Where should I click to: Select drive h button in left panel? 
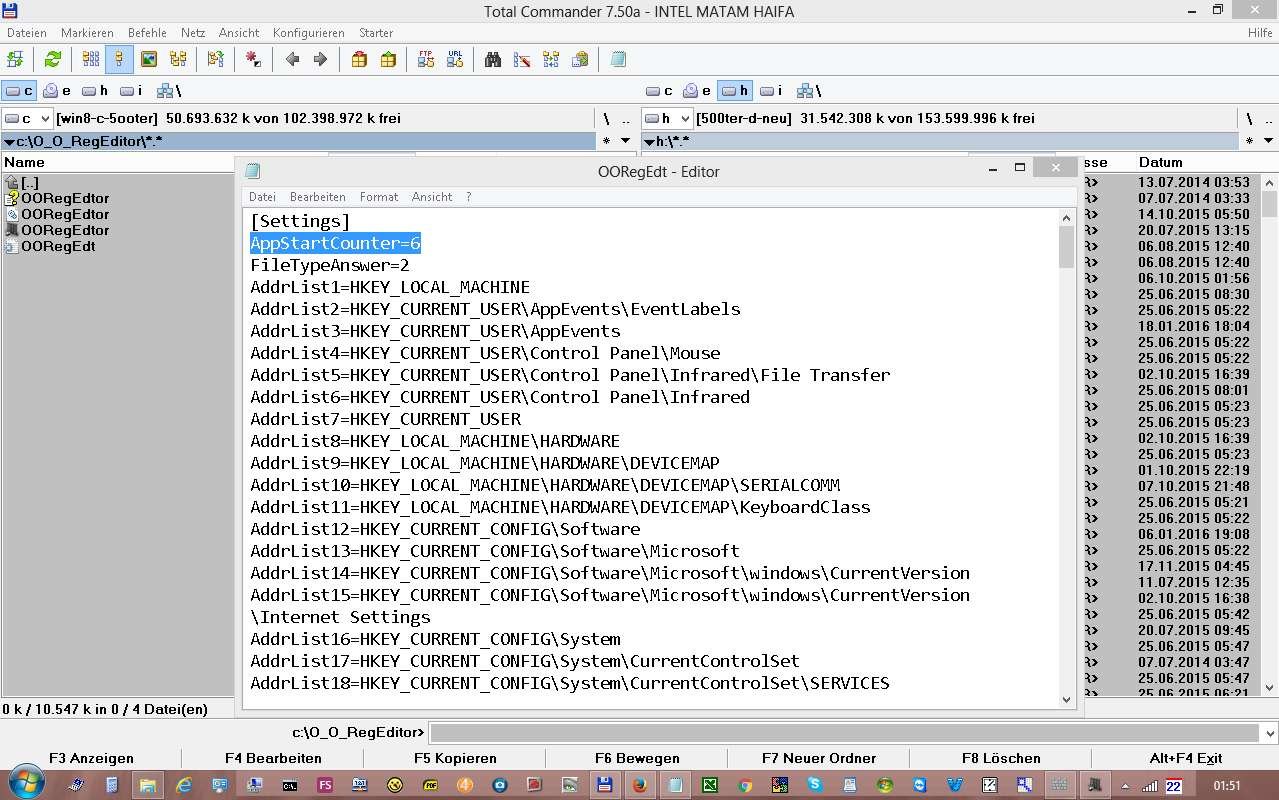click(95, 91)
